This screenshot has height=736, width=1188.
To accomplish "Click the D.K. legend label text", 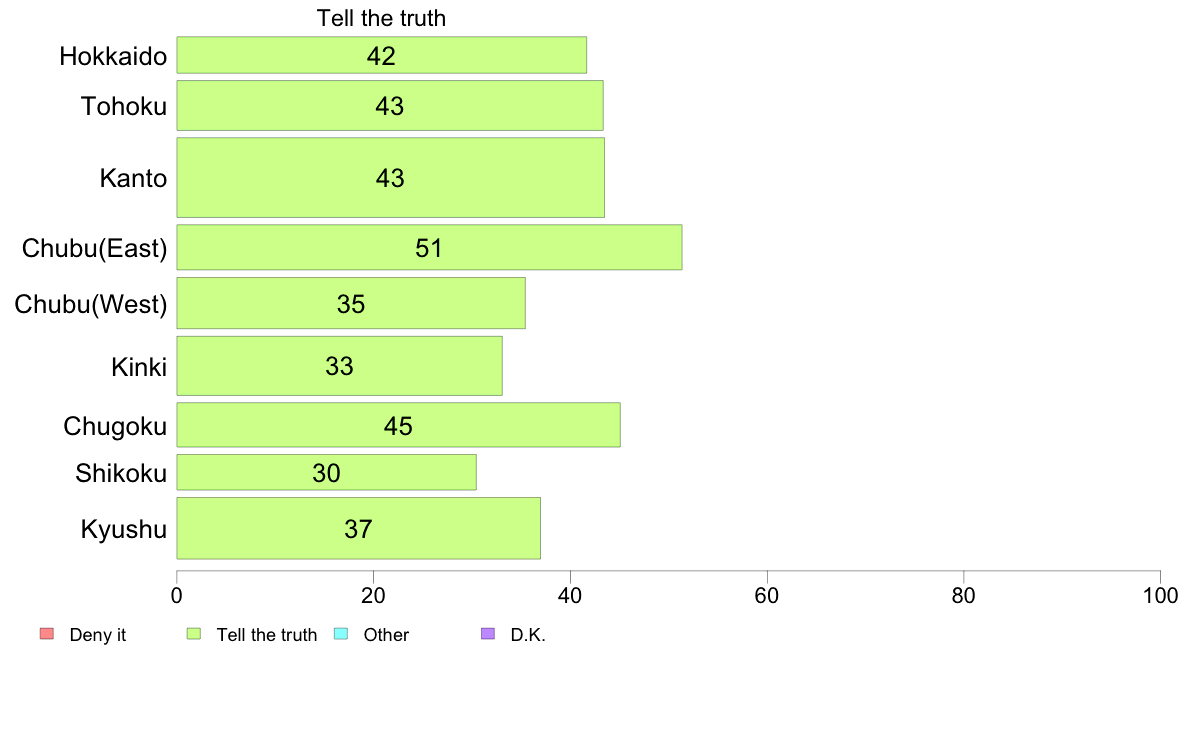I will pos(528,634).
